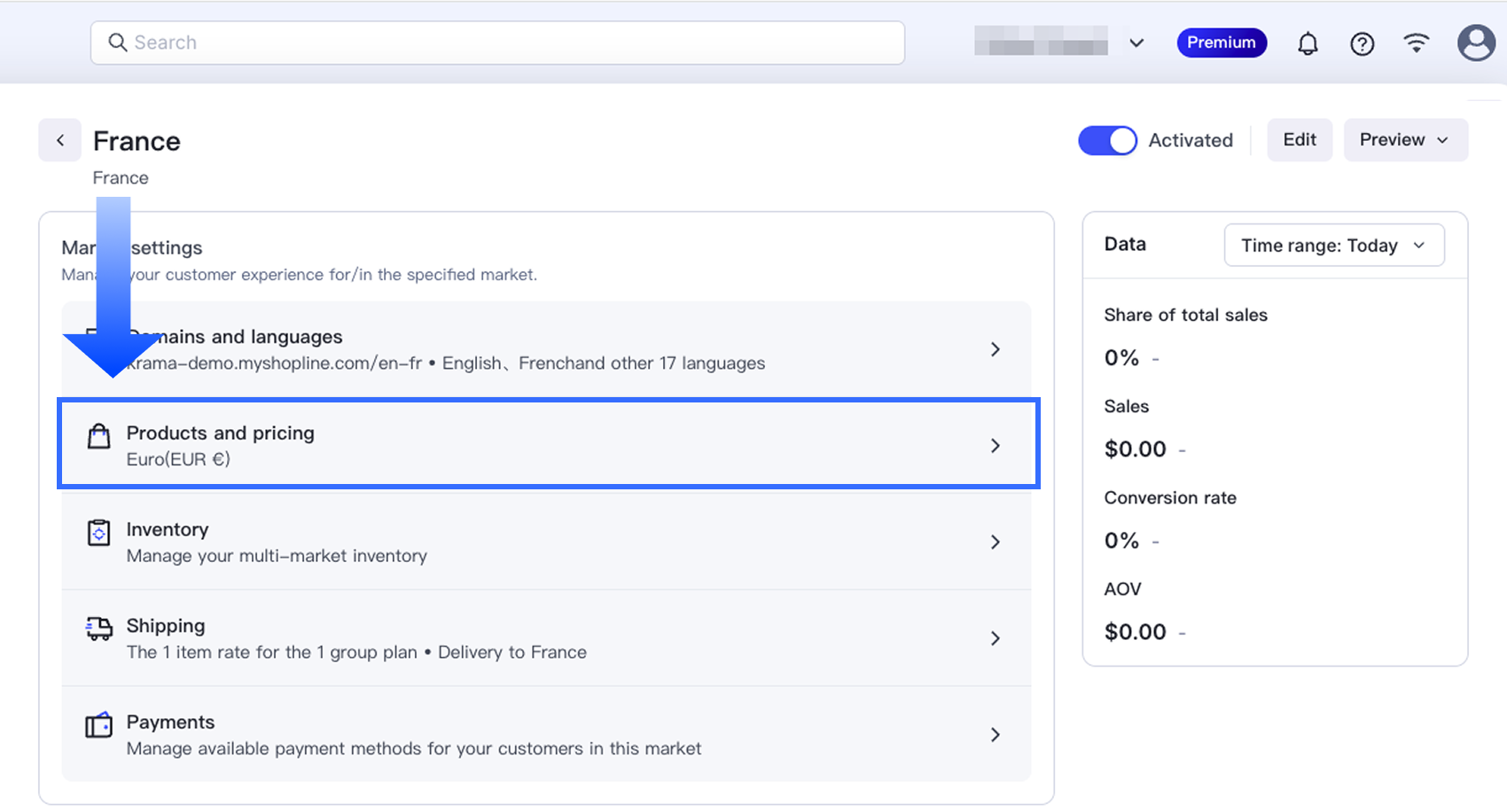The width and height of the screenshot is (1507, 812).
Task: Open the help question mark icon
Action: click(x=1362, y=43)
